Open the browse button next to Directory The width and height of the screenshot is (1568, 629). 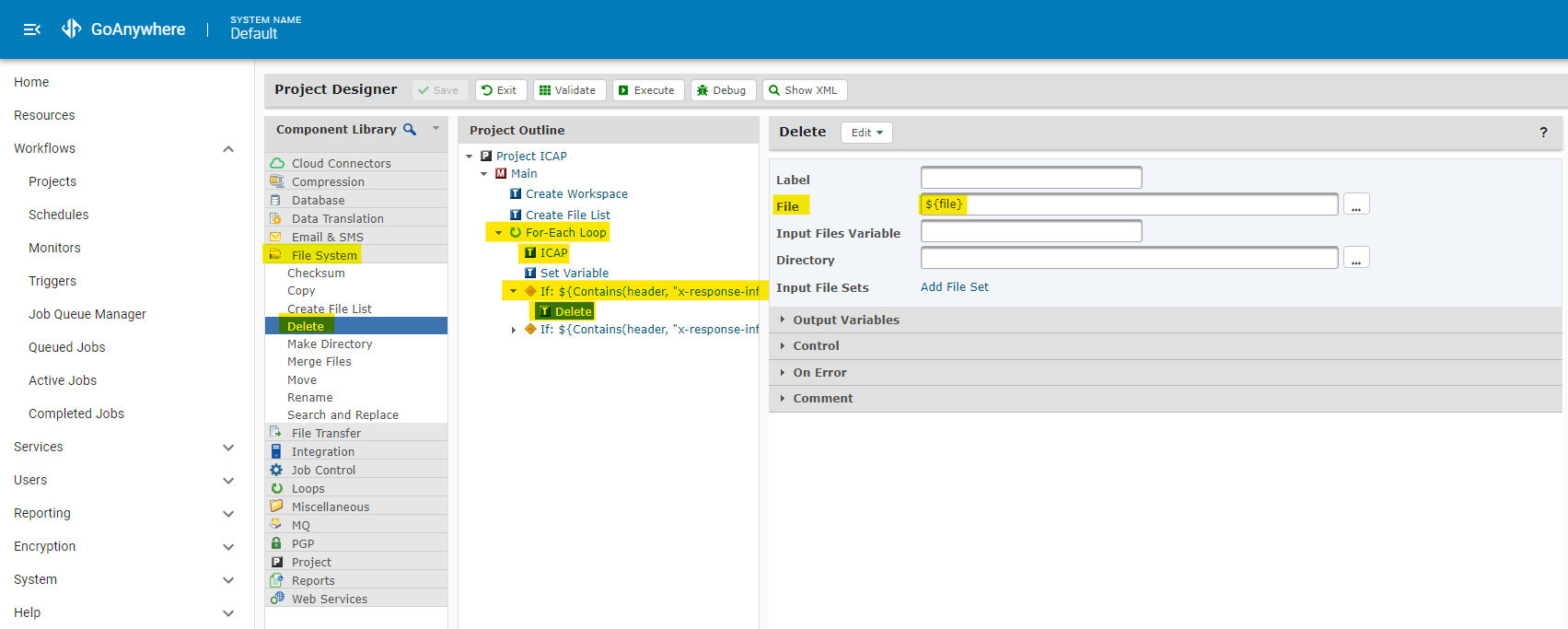(x=1356, y=258)
